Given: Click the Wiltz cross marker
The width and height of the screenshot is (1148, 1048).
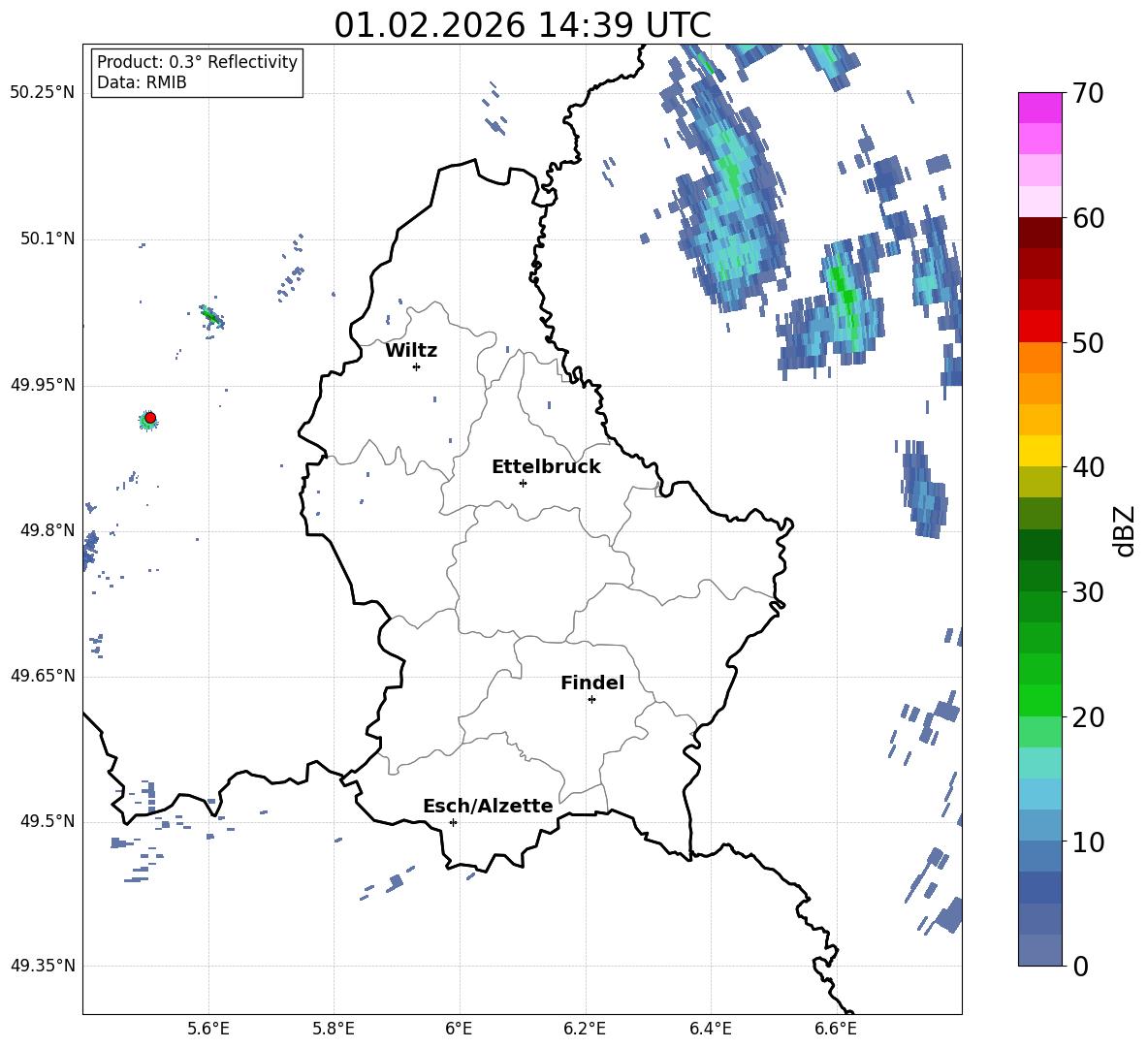Looking at the screenshot, I should (417, 366).
